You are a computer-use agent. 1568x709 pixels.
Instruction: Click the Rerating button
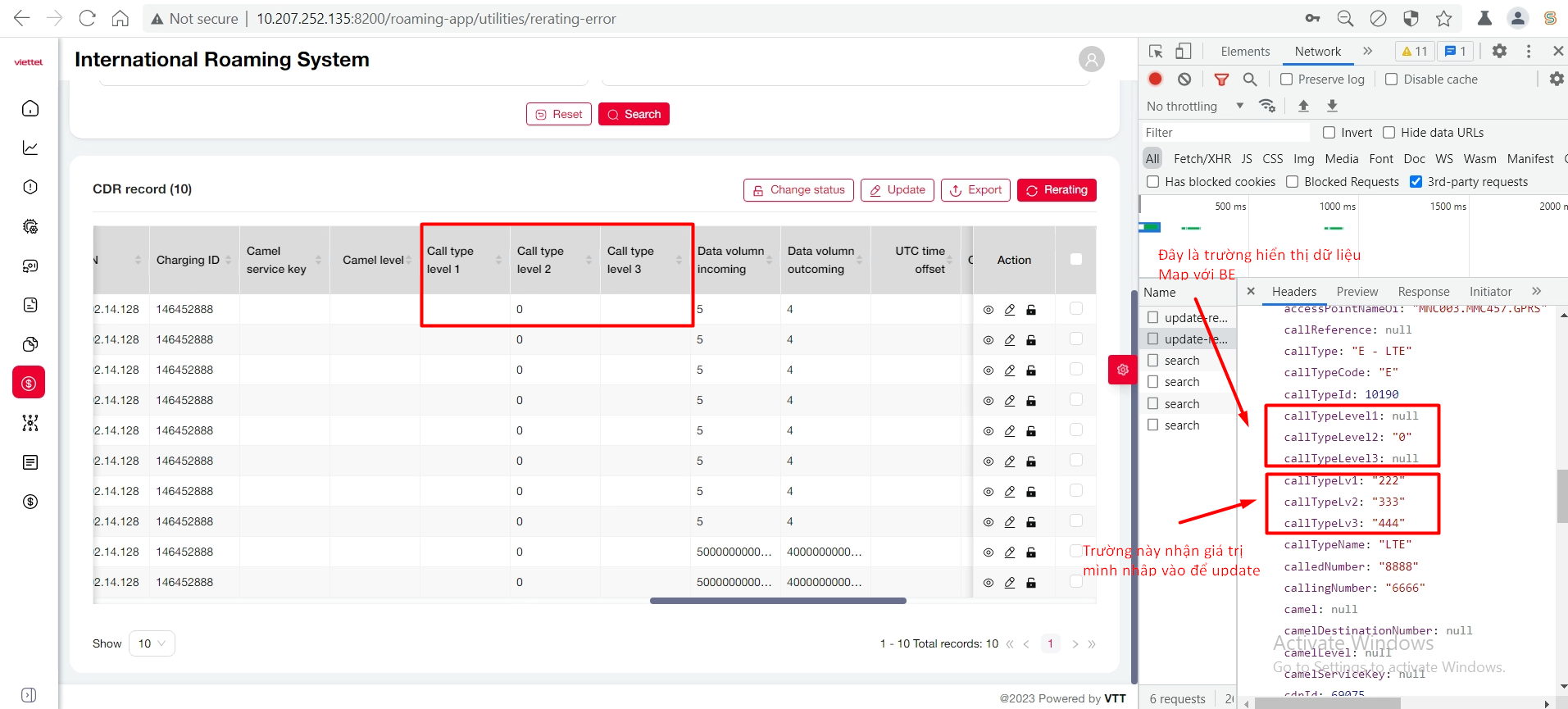[x=1057, y=190]
